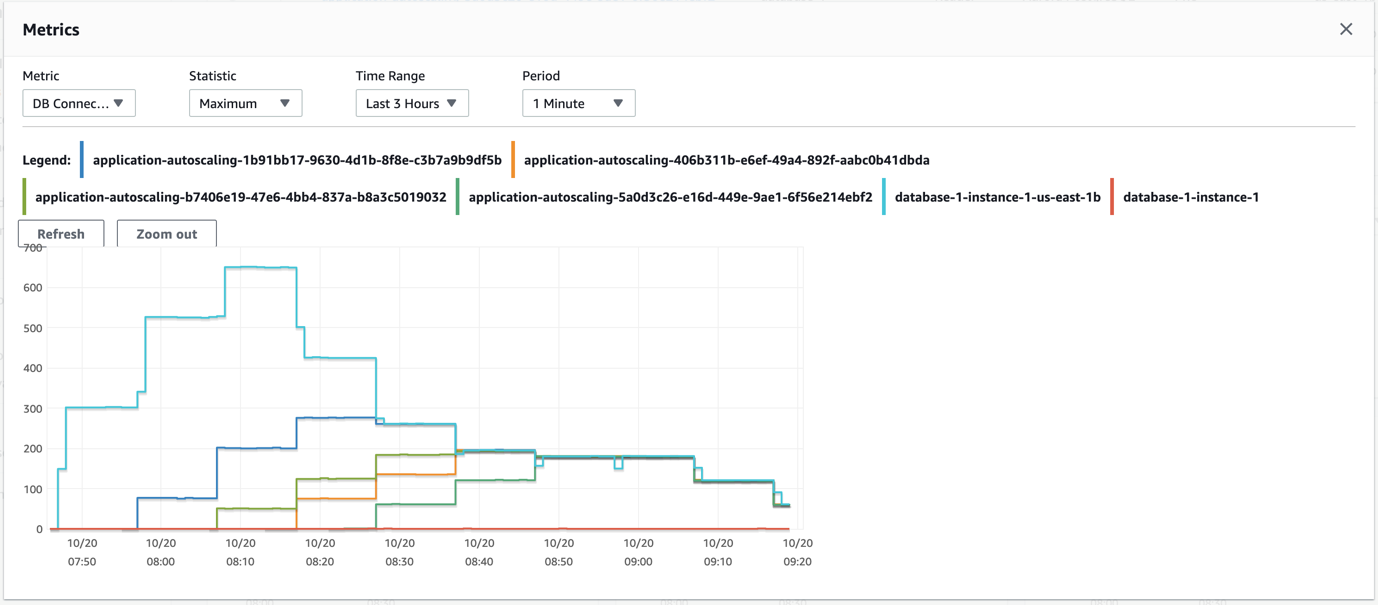Image resolution: width=1378 pixels, height=605 pixels.
Task: Click the 300 y-axis label
Action: coord(33,409)
